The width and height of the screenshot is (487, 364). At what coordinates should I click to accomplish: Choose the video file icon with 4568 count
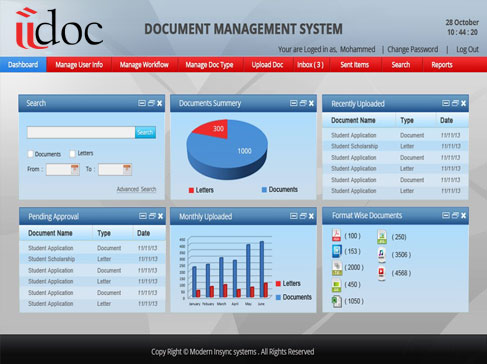click(x=382, y=273)
